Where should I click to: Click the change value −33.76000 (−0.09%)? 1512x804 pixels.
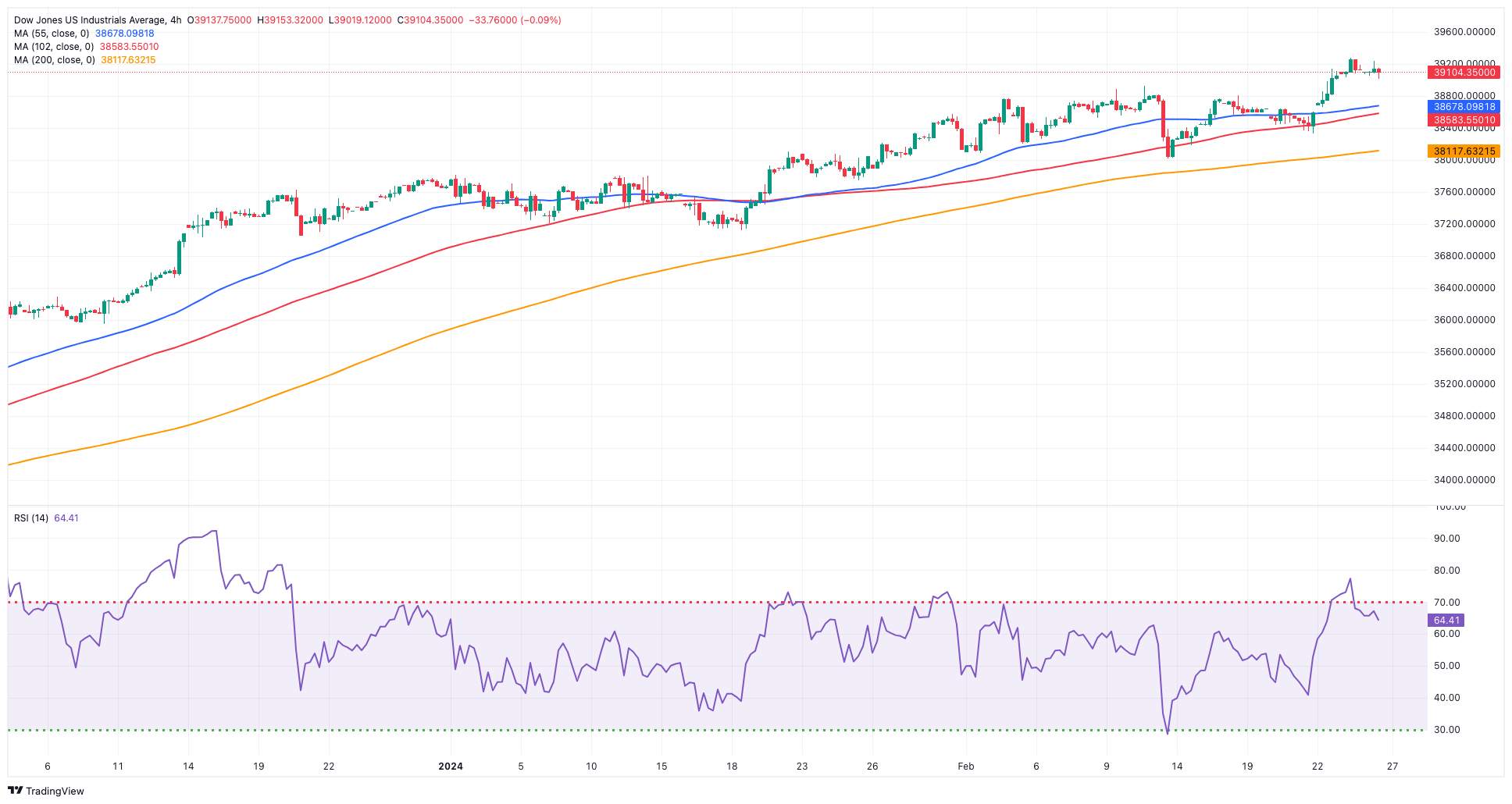tap(515, 20)
